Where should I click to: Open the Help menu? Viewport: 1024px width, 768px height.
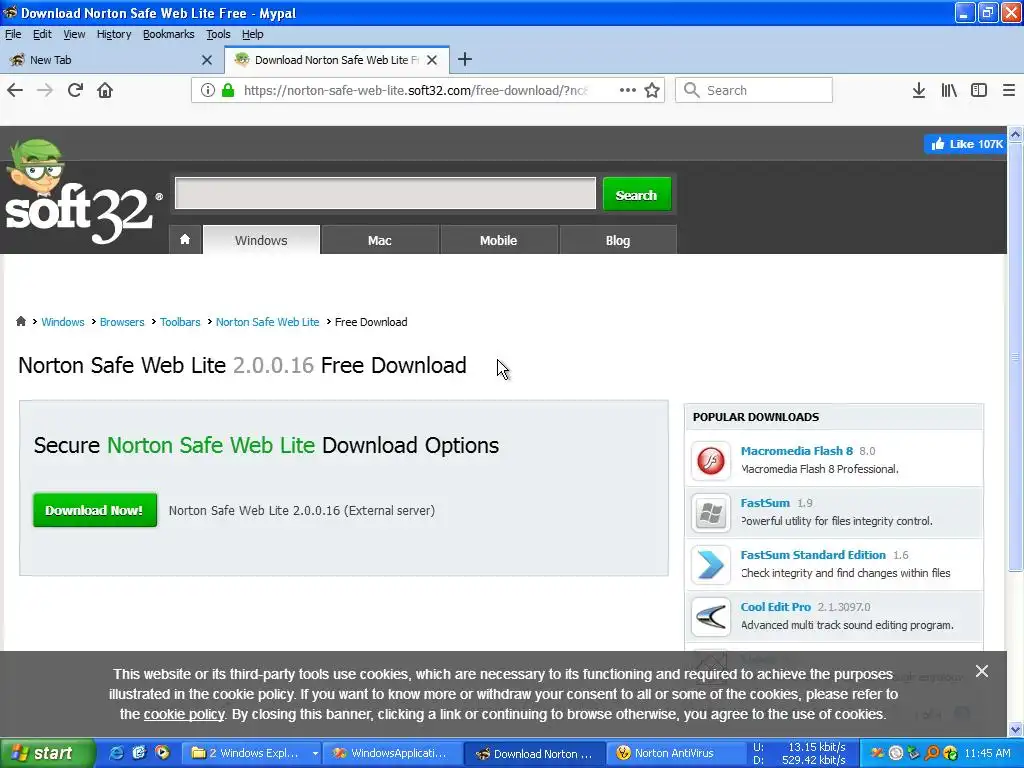(x=252, y=34)
